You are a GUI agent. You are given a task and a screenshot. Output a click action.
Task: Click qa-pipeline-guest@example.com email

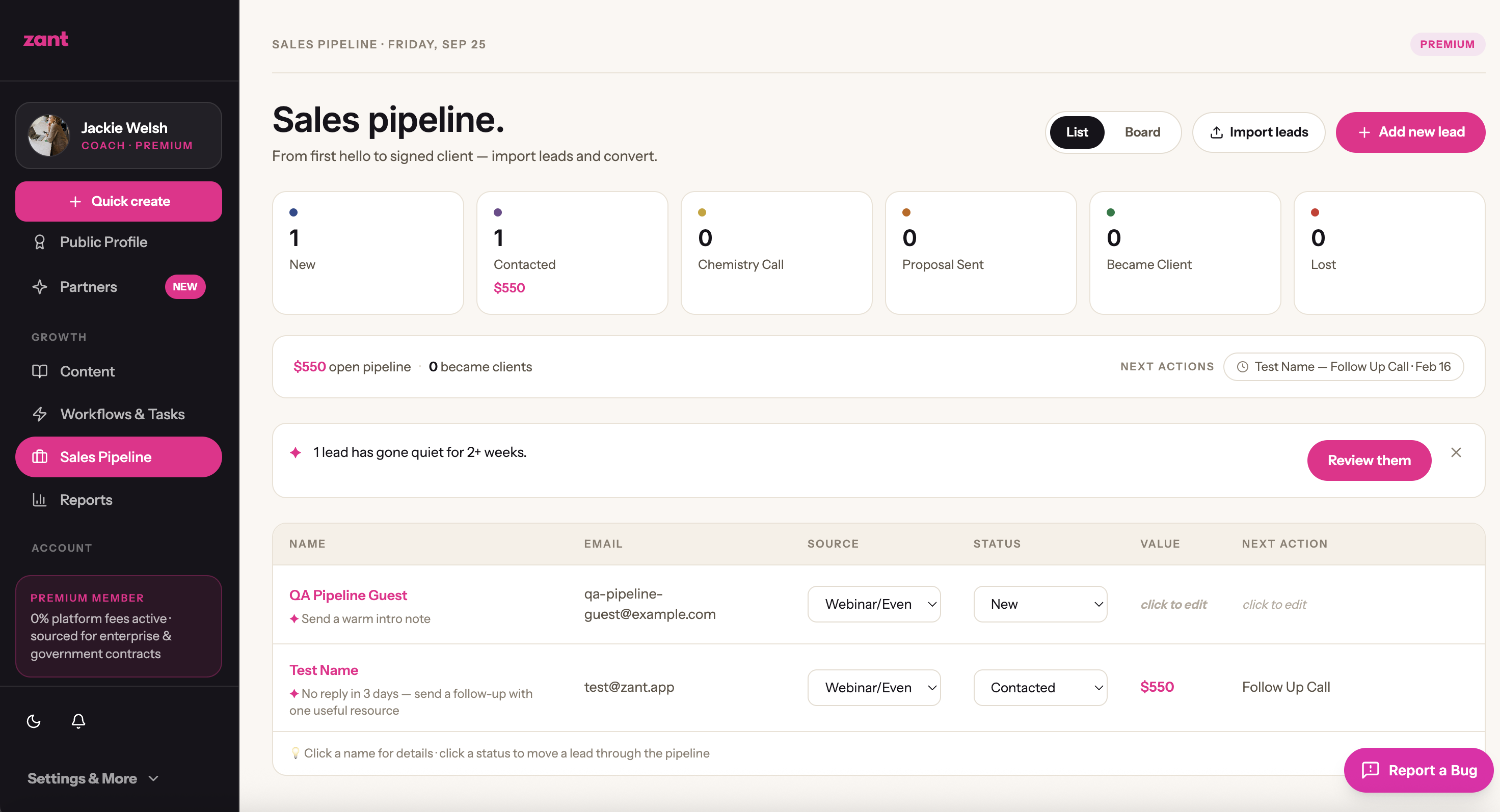click(x=650, y=604)
